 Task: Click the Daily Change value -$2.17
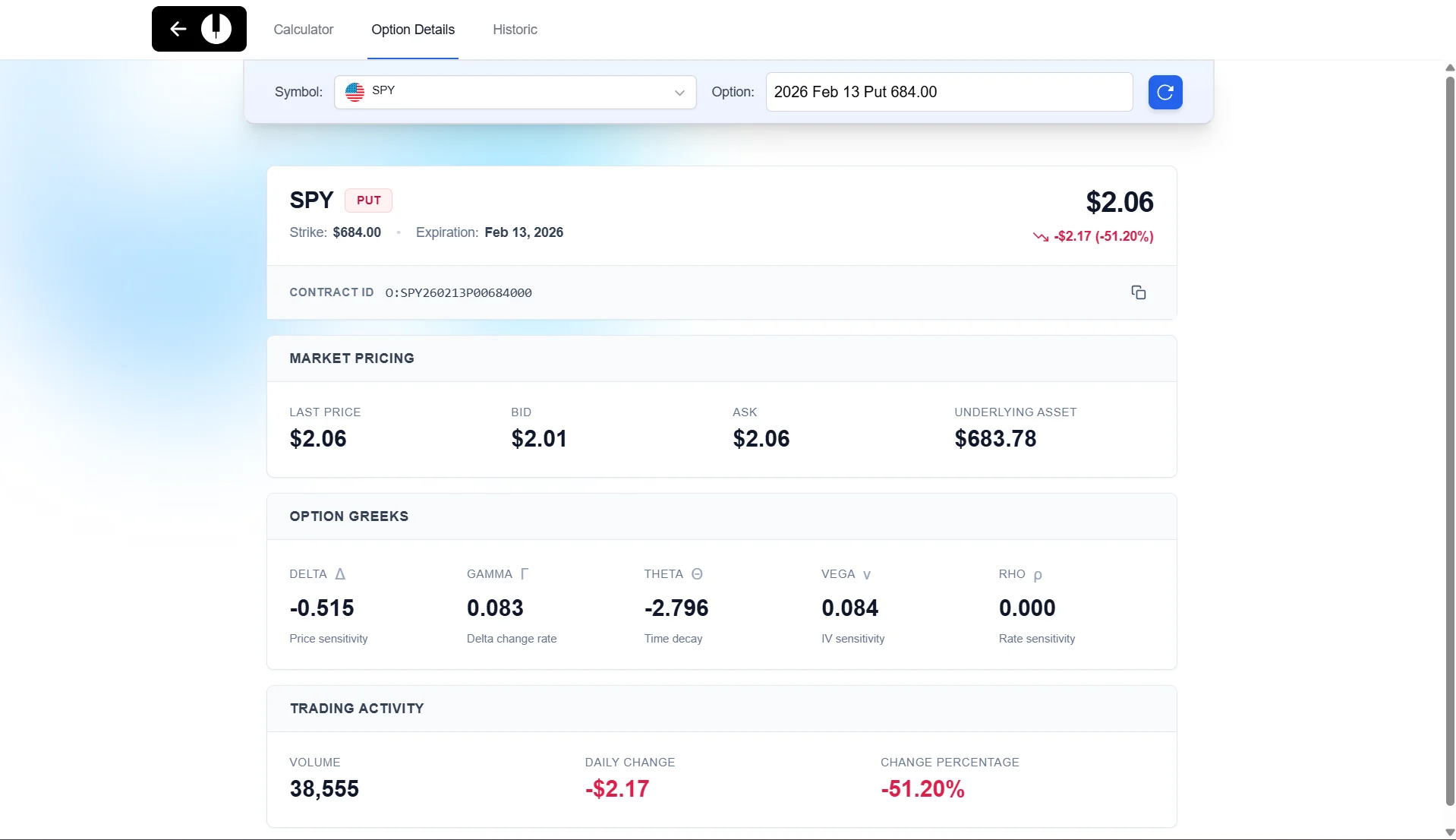617,789
